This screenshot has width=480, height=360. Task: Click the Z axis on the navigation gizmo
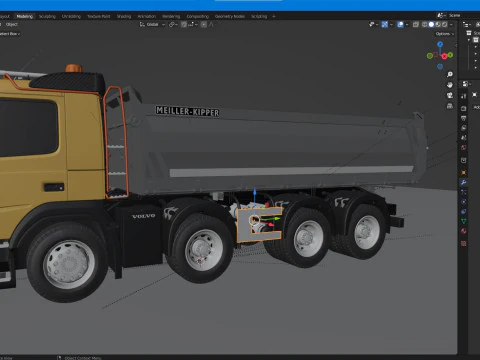click(x=440, y=44)
